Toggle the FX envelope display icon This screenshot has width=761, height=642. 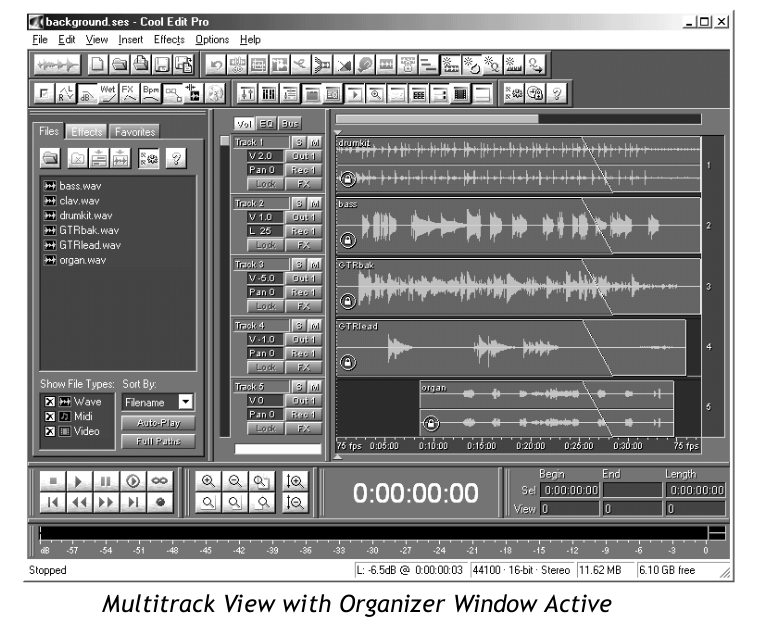[129, 93]
